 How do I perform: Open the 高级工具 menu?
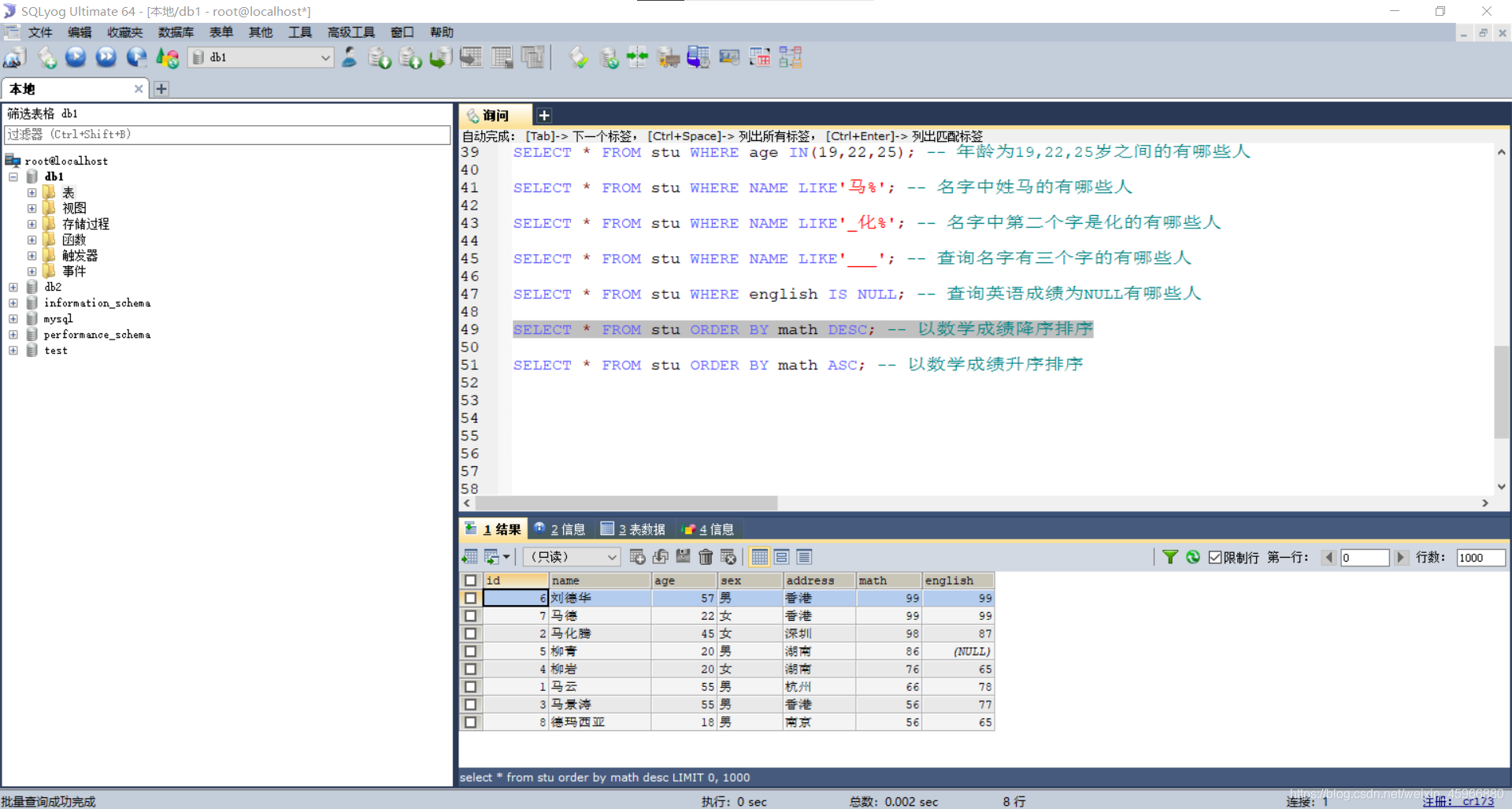[350, 32]
